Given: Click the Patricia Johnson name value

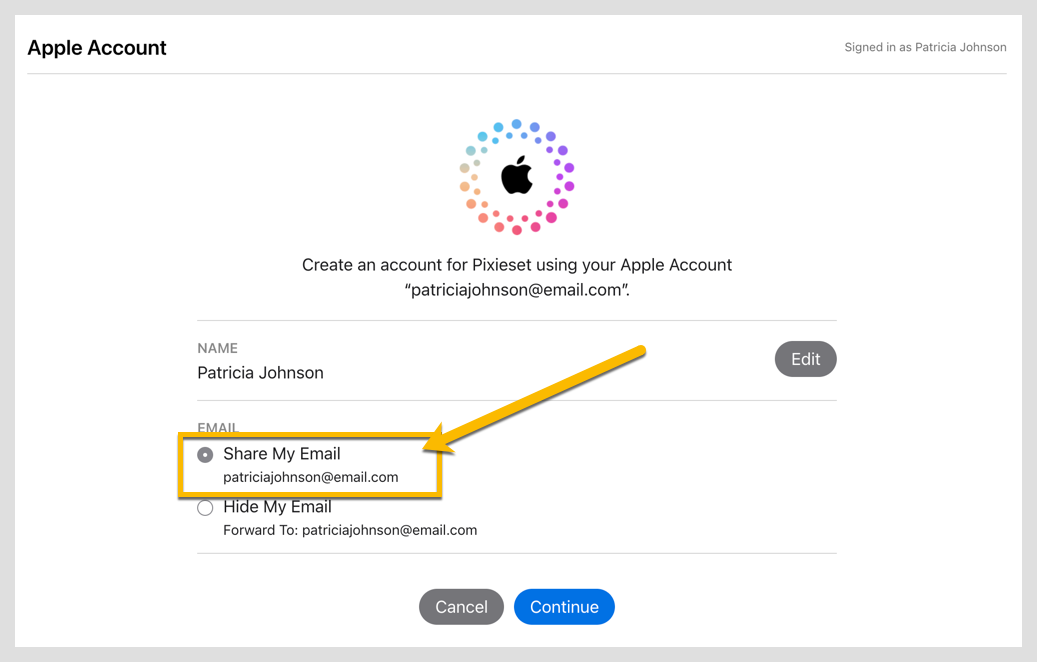Looking at the screenshot, I should pos(260,373).
